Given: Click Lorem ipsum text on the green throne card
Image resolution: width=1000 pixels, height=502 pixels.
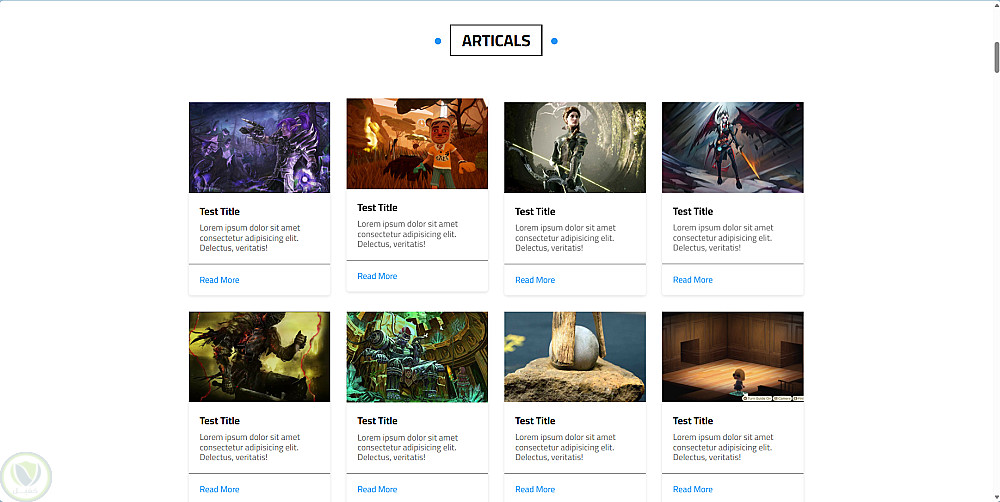Looking at the screenshot, I should point(408,447).
